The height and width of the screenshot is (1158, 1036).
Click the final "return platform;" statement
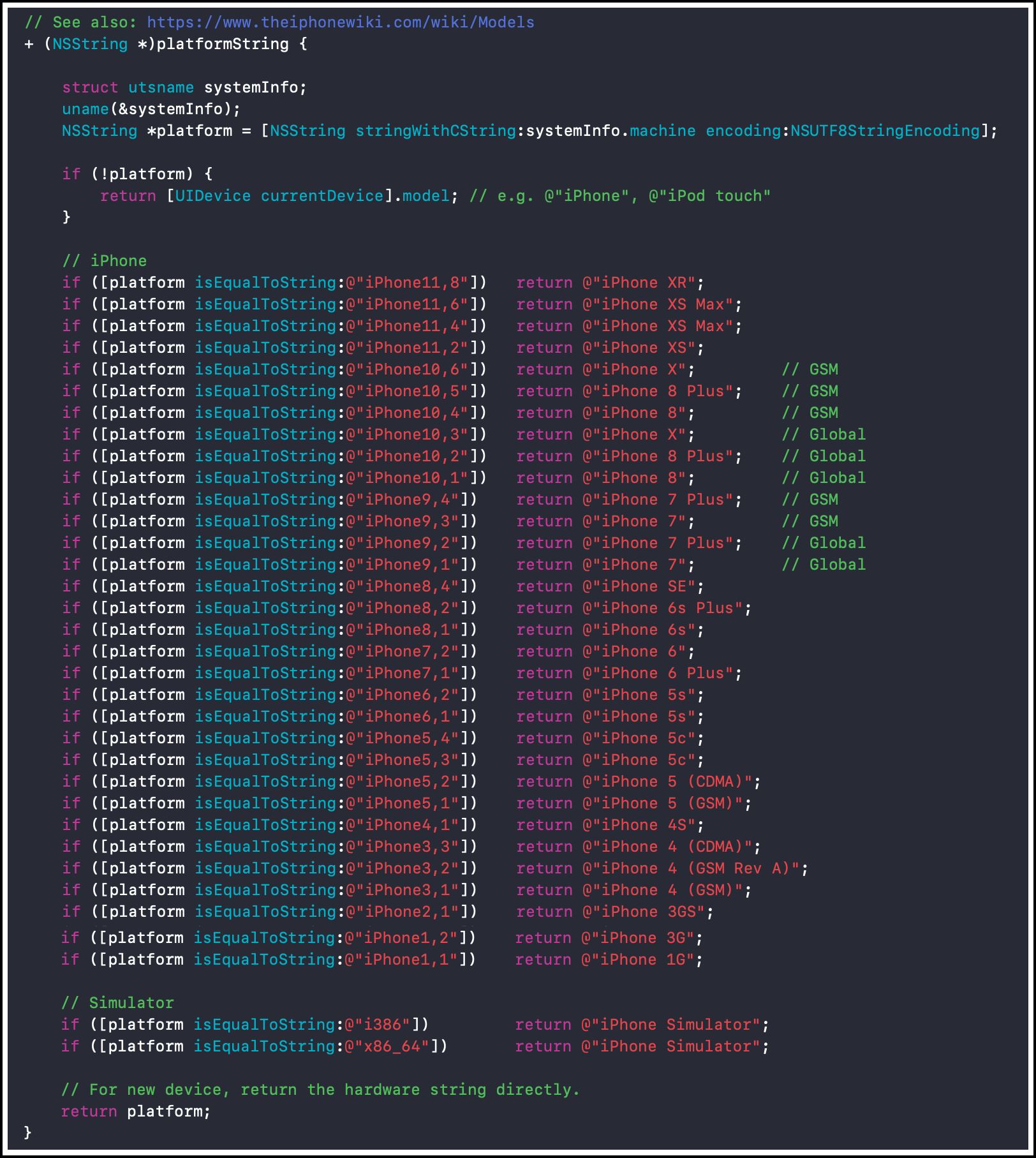tap(135, 1111)
